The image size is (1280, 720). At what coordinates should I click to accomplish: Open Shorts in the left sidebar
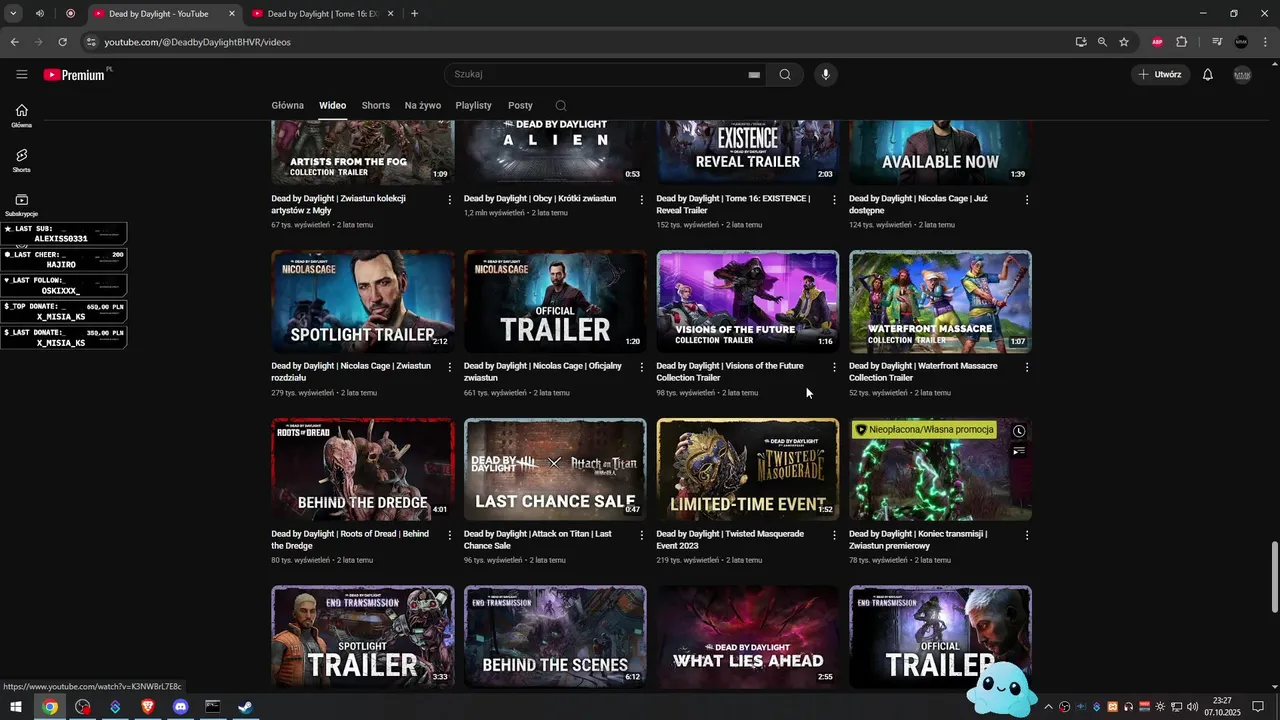22,161
